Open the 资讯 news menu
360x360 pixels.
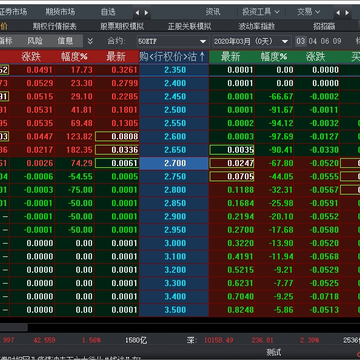(x=213, y=12)
